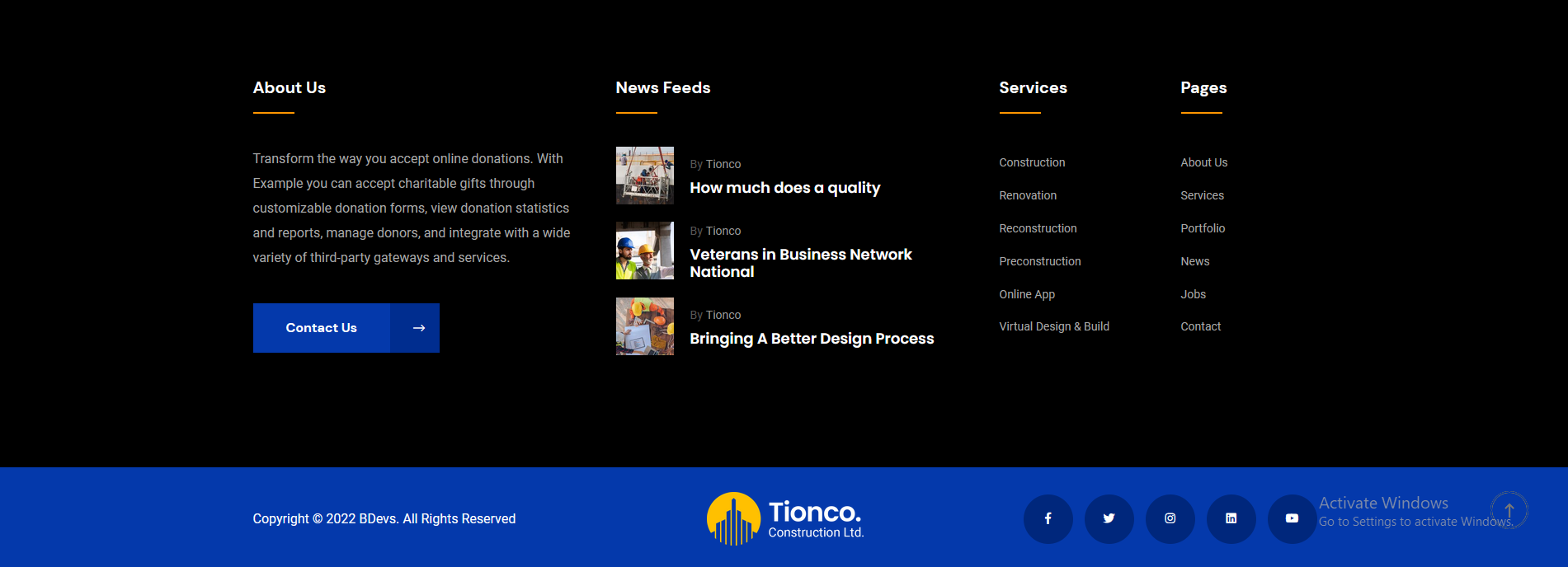The height and width of the screenshot is (567, 1568).
Task: Go to the Jobs page link
Action: pos(1193,294)
